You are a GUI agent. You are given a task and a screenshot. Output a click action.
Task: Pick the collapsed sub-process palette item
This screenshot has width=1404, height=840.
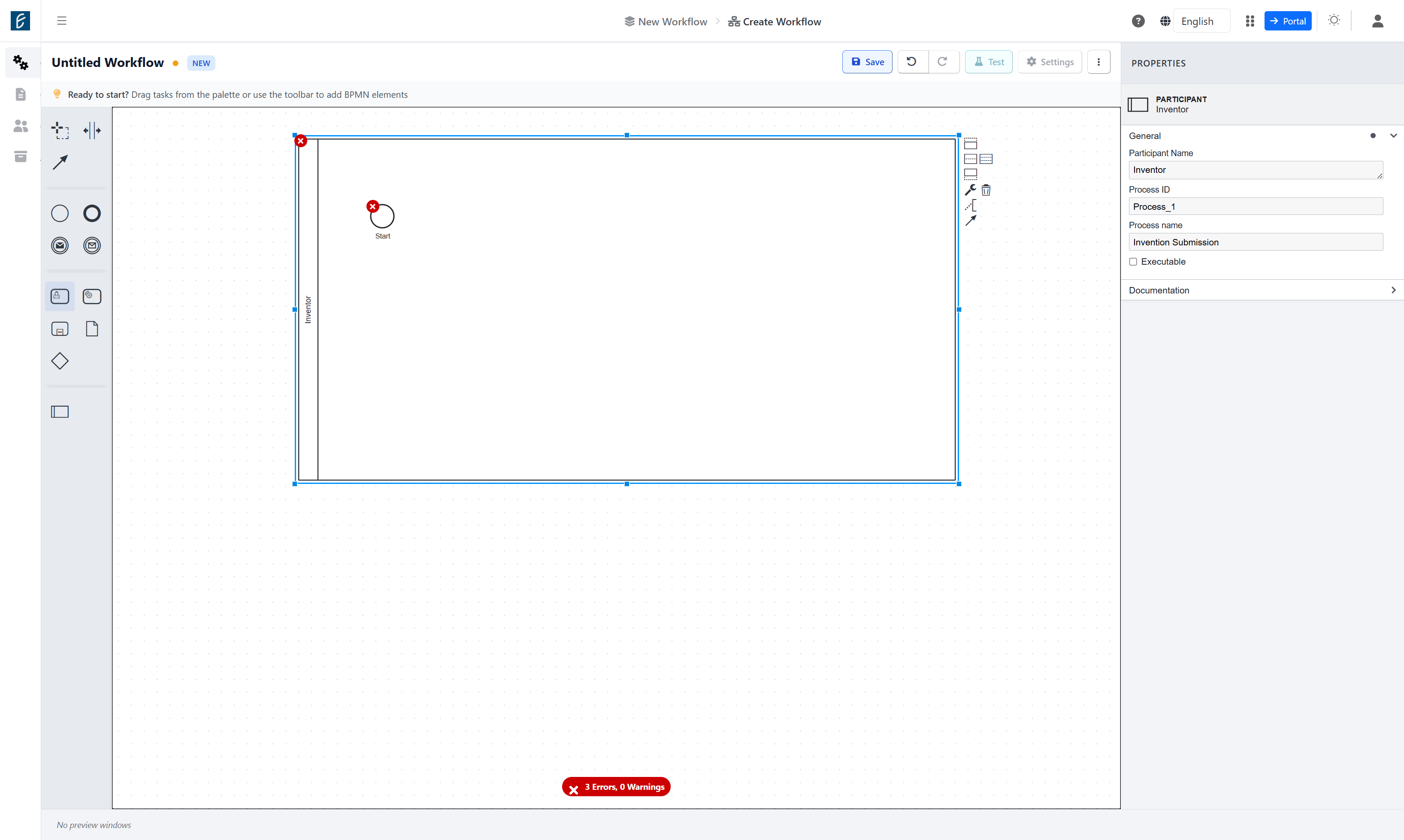[x=60, y=329]
